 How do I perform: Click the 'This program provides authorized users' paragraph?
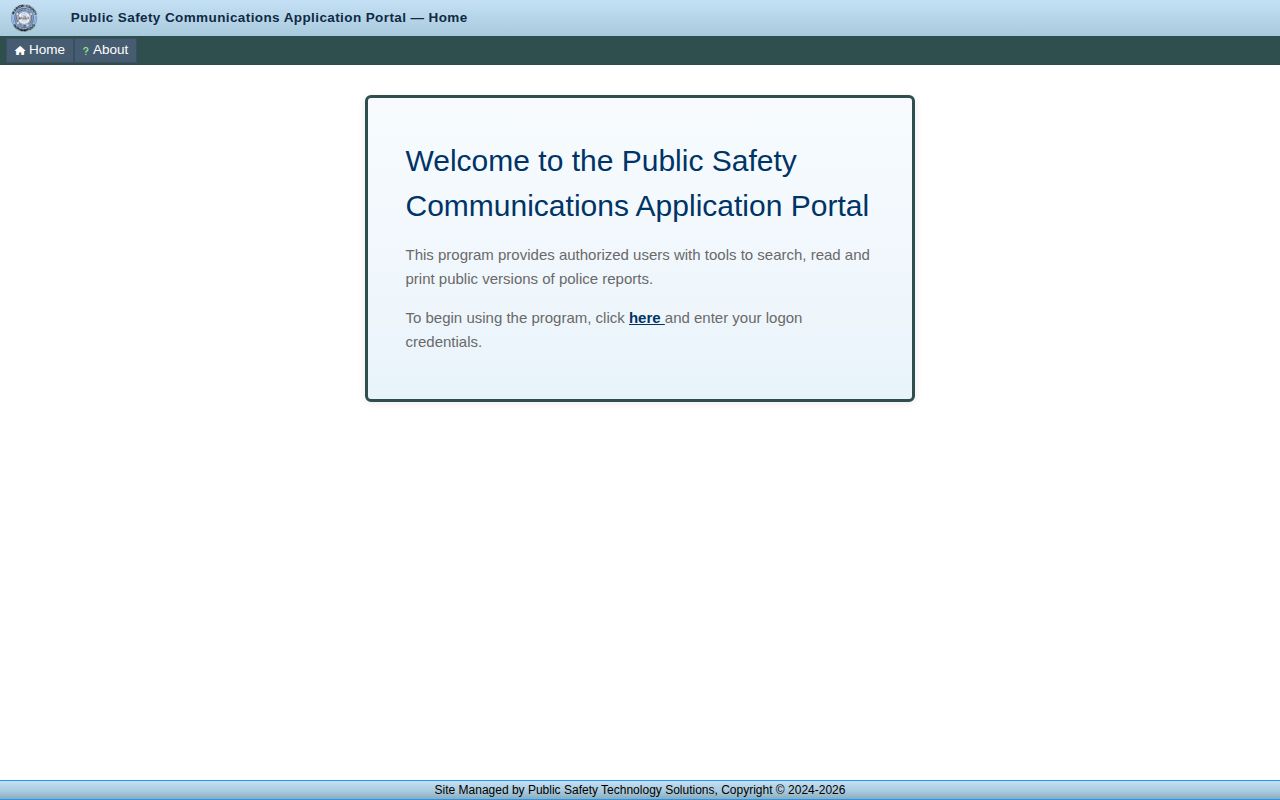[x=637, y=267]
